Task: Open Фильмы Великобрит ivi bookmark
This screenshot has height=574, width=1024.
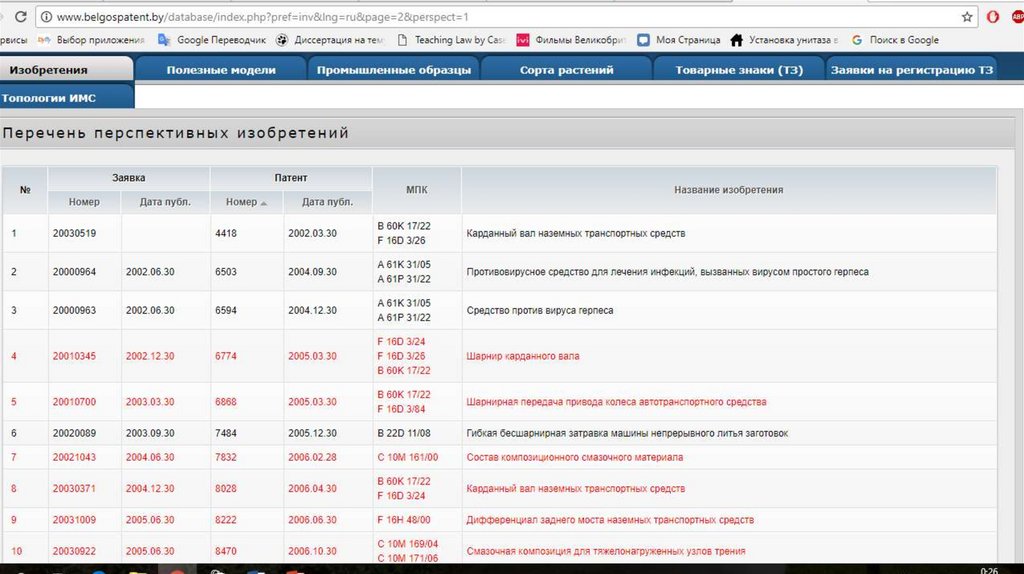Action: pyautogui.click(x=571, y=40)
